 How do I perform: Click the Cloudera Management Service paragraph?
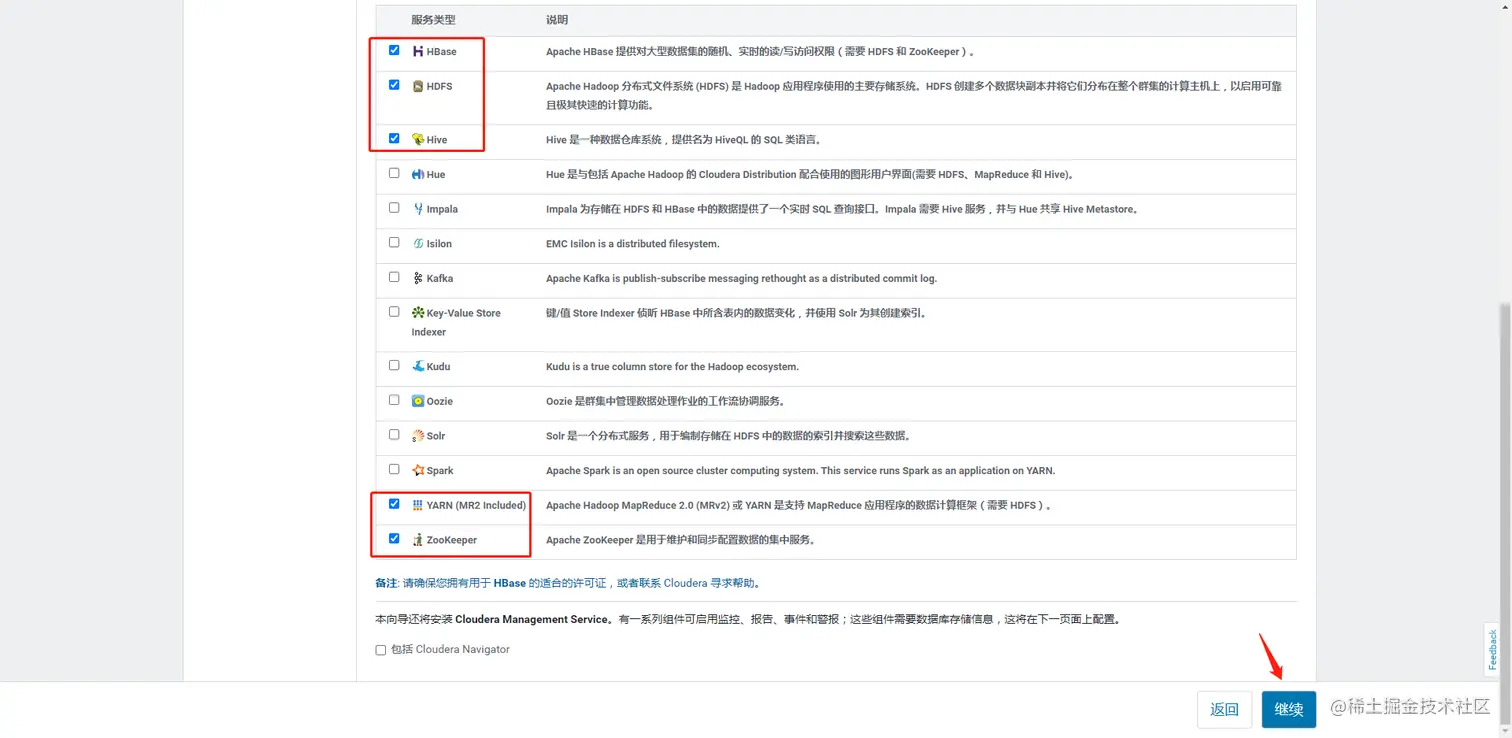coord(748,620)
